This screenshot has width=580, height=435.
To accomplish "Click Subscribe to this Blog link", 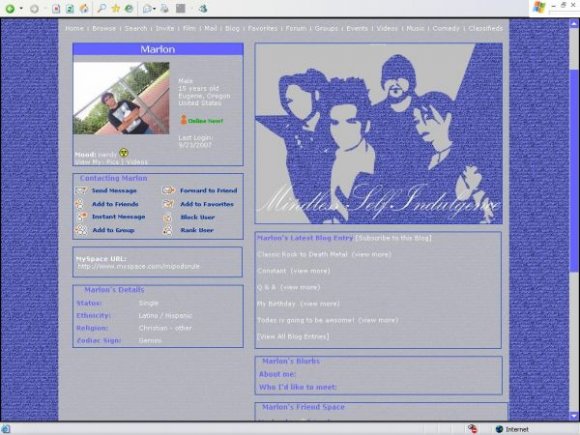I will click(394, 238).
